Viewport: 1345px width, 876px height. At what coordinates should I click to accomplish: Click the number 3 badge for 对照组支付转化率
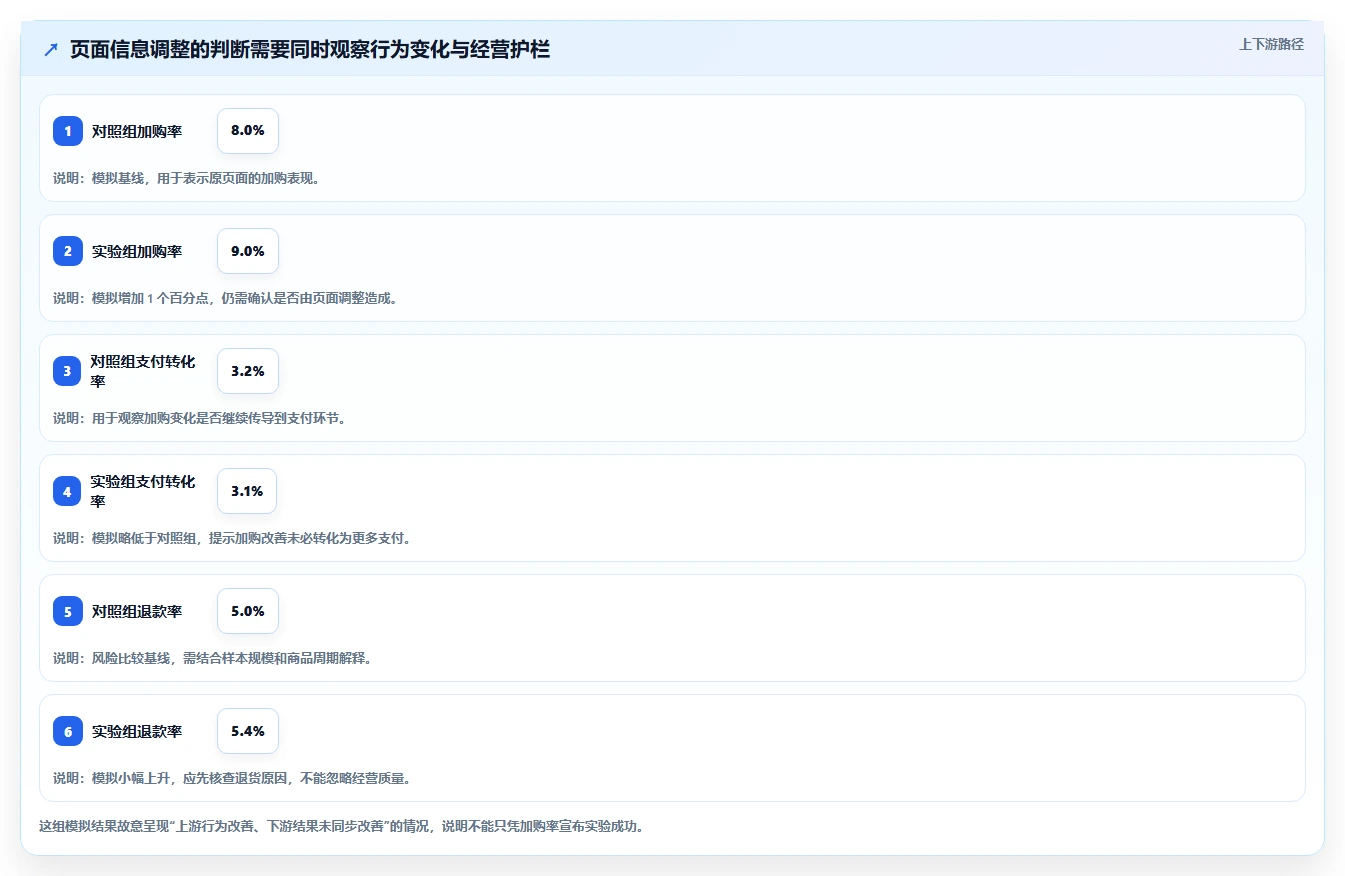pos(68,371)
